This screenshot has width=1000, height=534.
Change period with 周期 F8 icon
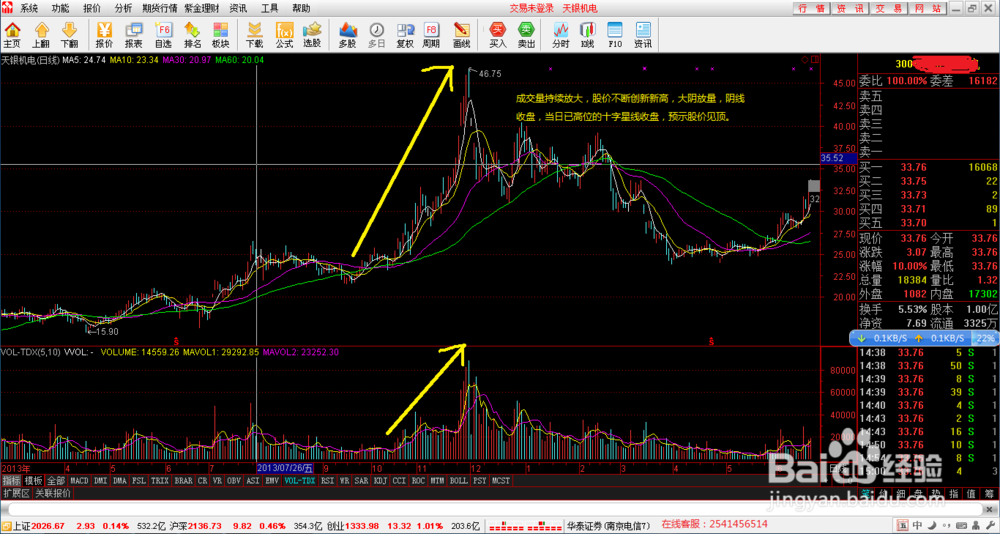pyautogui.click(x=431, y=35)
